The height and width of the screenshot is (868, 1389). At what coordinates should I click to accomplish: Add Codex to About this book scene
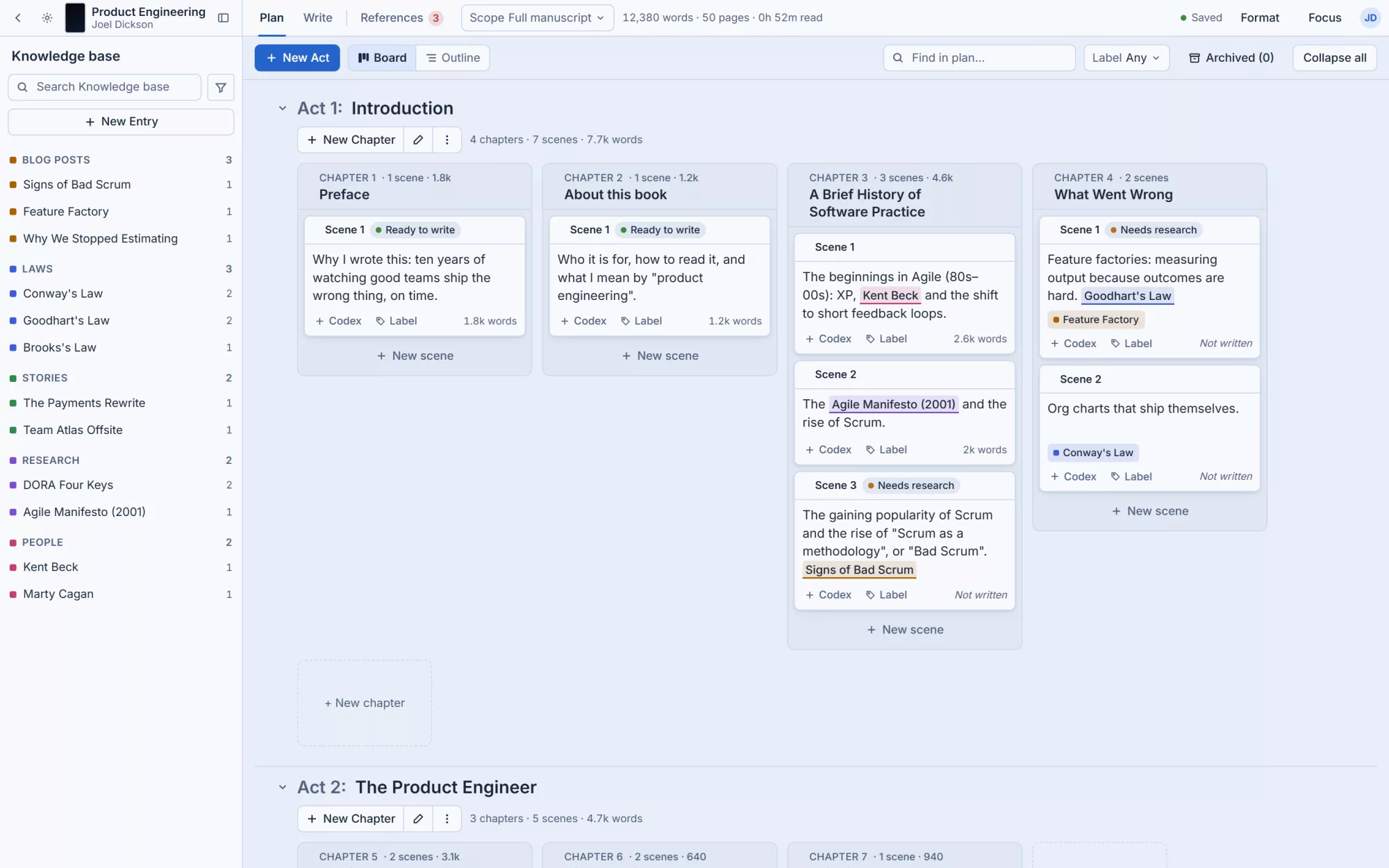click(x=583, y=321)
